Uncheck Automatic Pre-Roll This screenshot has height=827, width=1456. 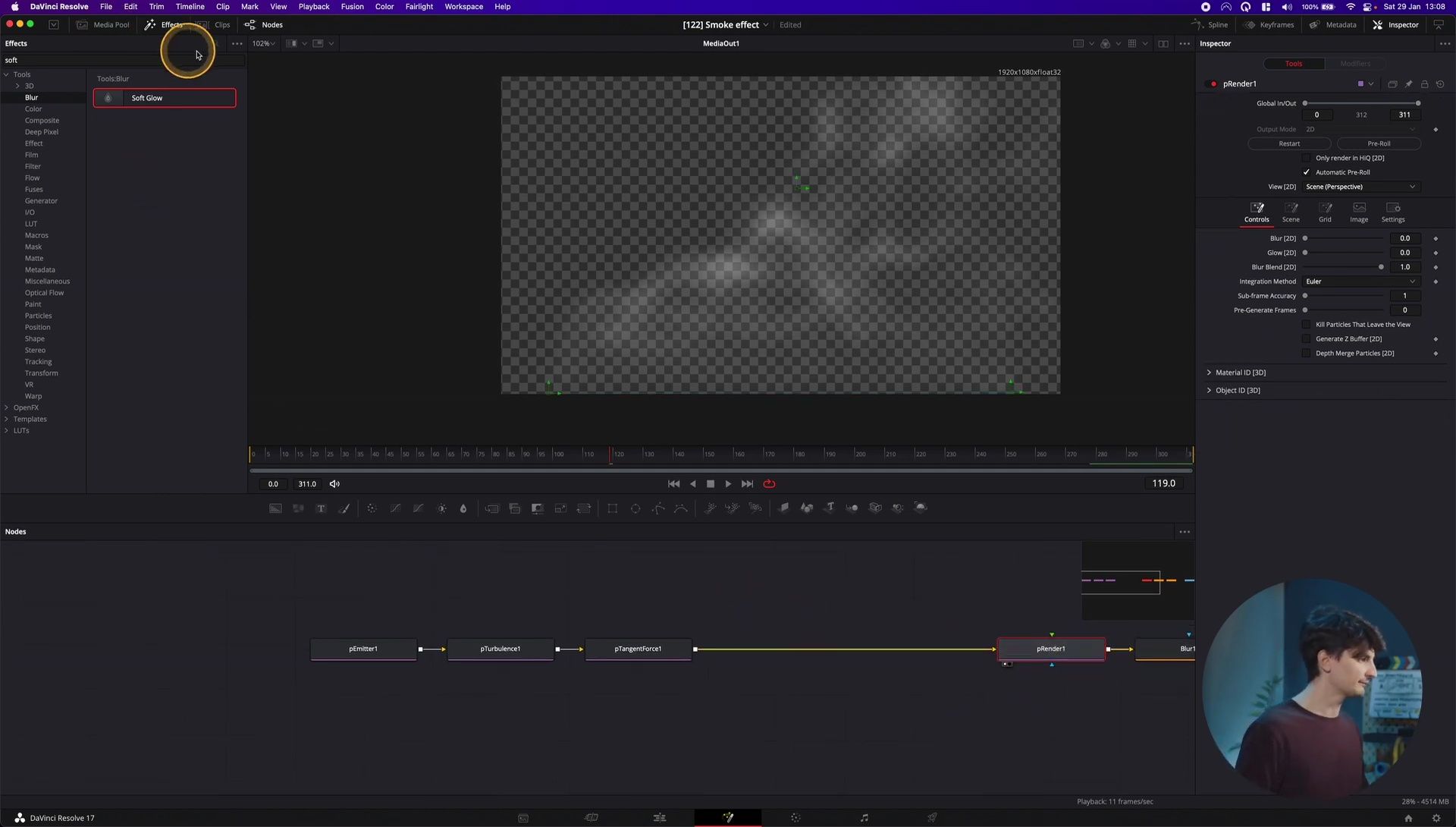(1306, 172)
